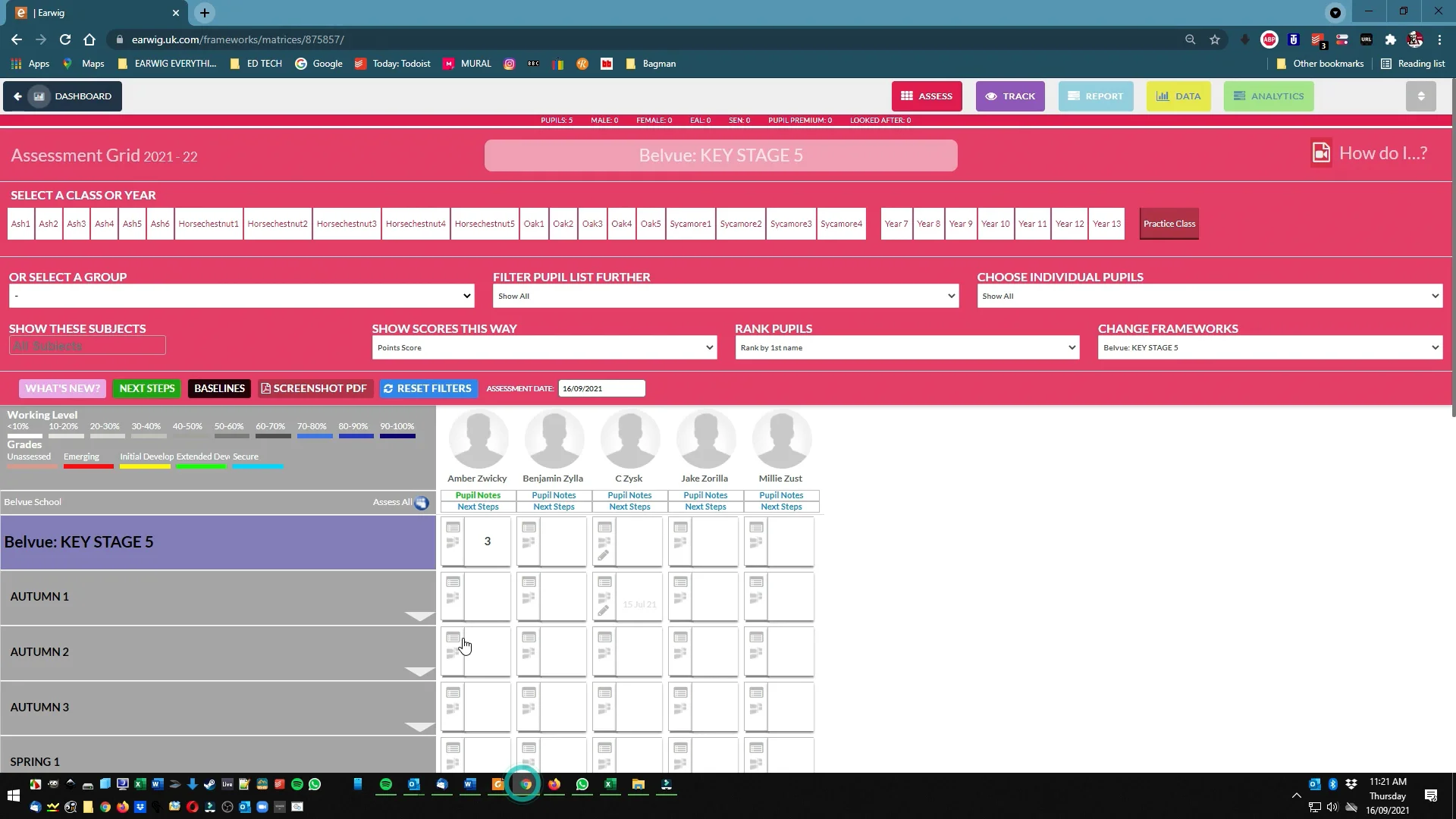Screen dimensions: 1456x819
Task: Click the back arrow on the Dashboard button
Action: 17,96
